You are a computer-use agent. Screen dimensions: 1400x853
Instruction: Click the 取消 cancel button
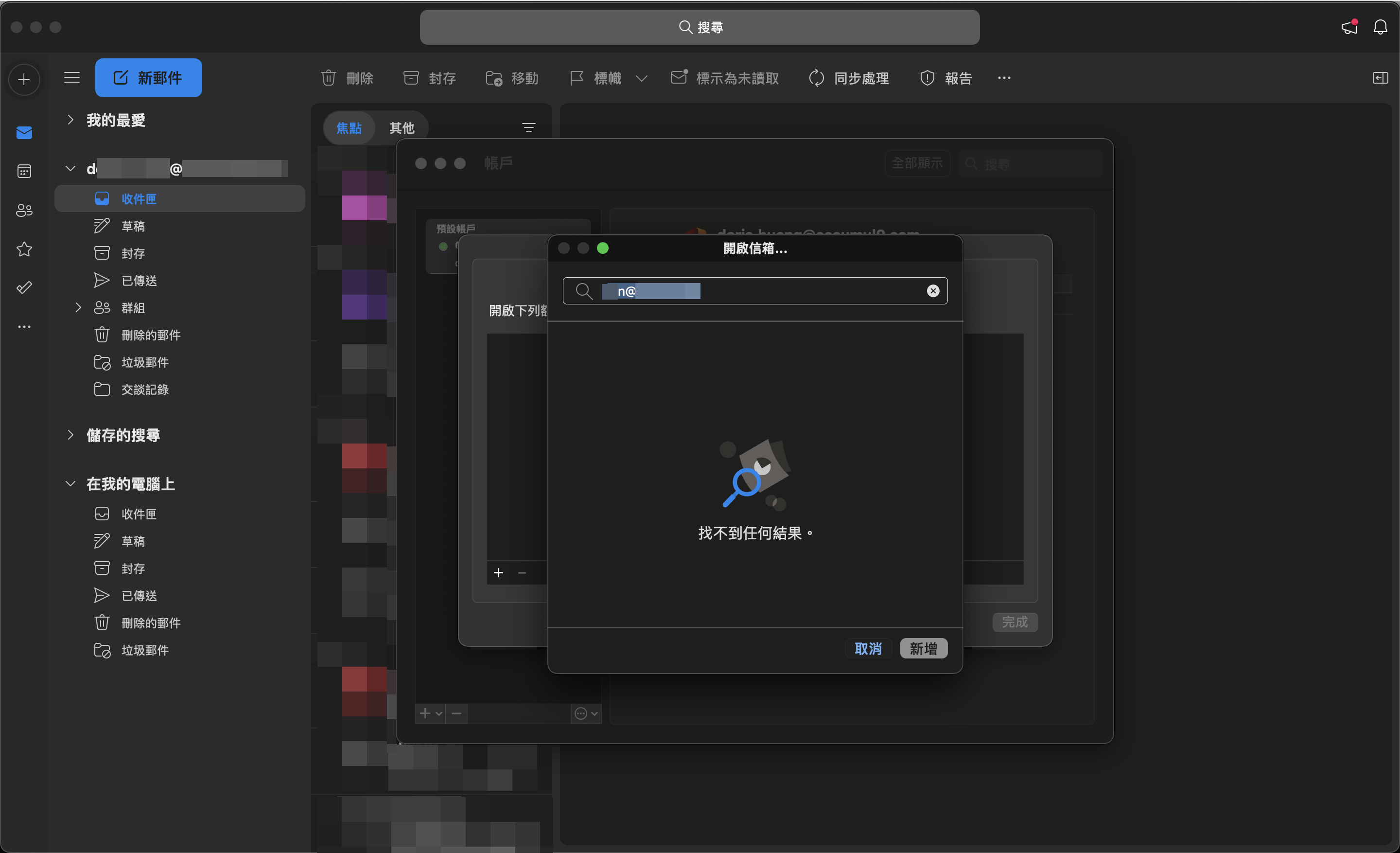(868, 648)
